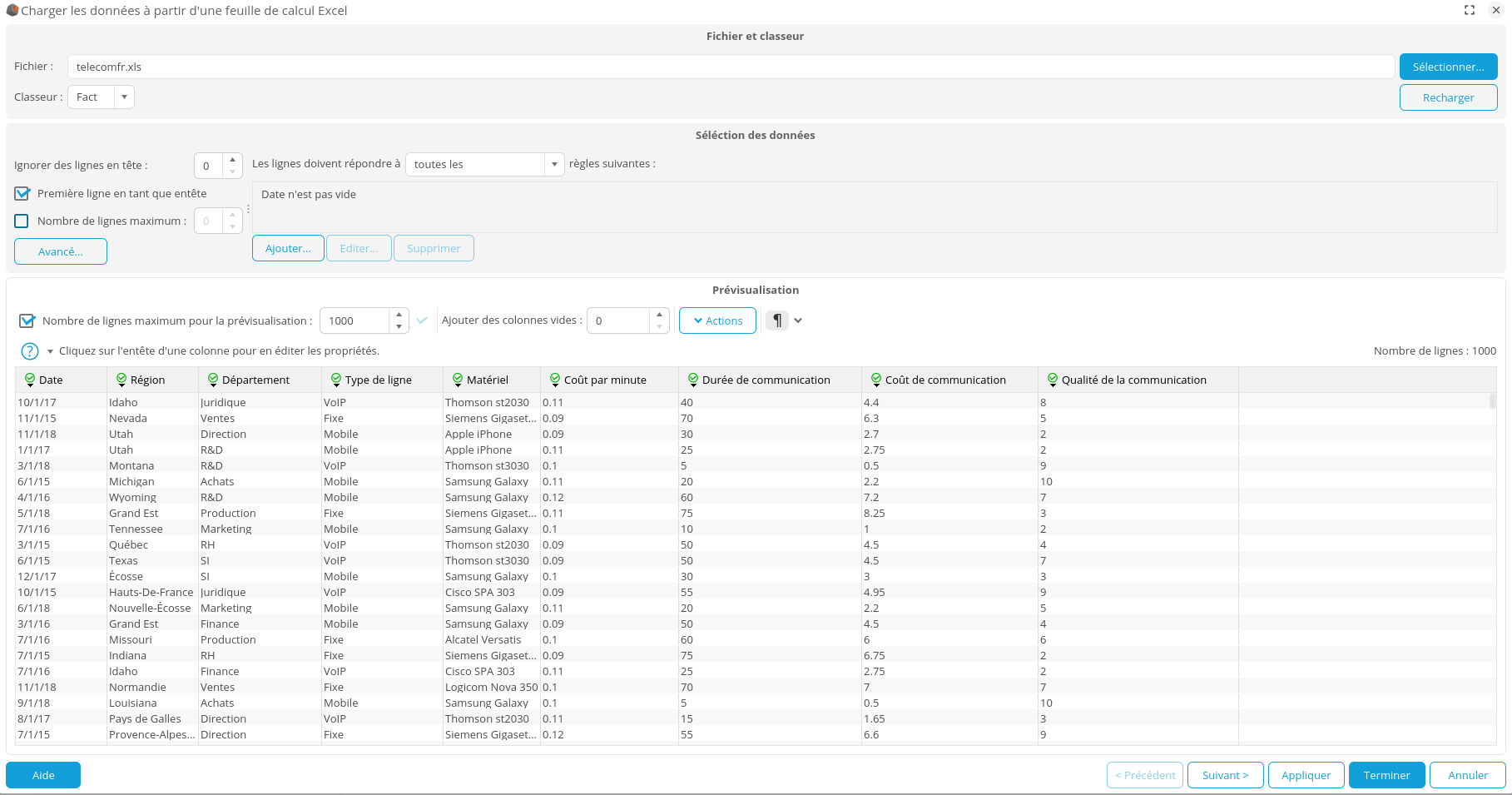Click the green icon on Date column header

click(30, 380)
